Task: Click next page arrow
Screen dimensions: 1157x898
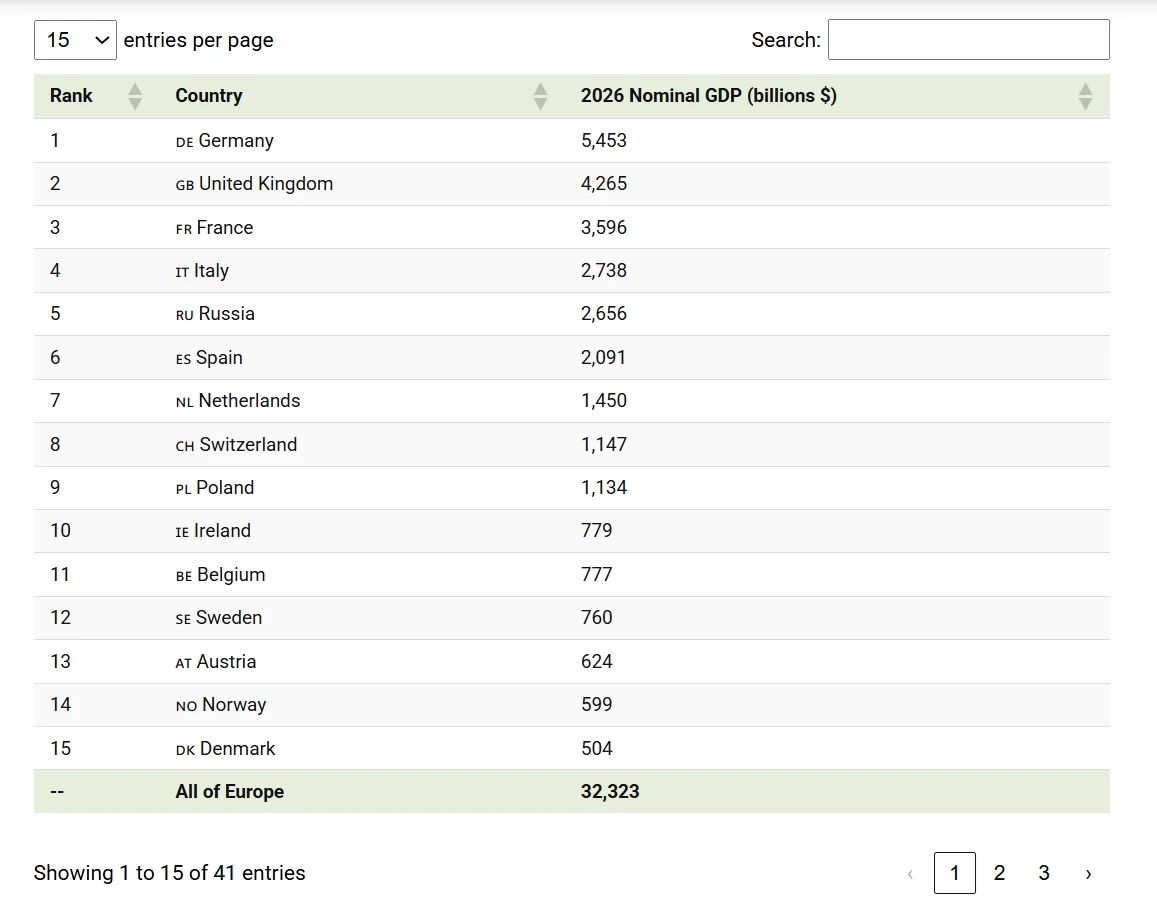Action: [1088, 873]
